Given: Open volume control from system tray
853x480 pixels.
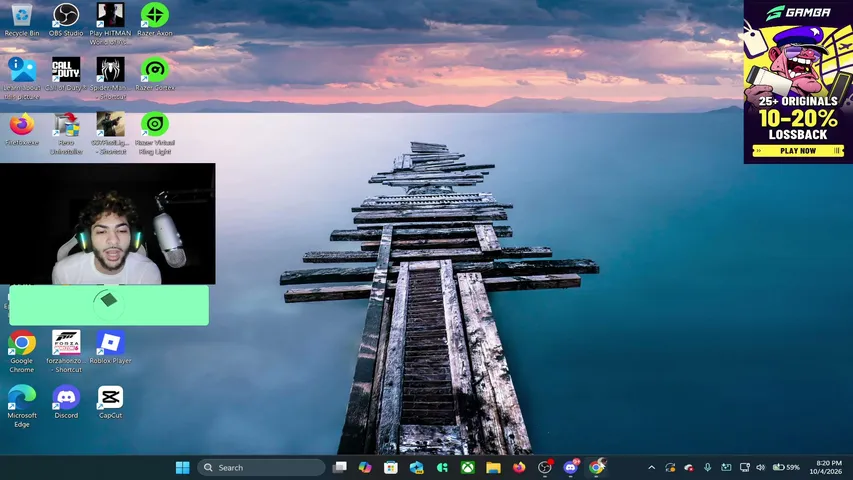Looking at the screenshot, I should click(761, 467).
